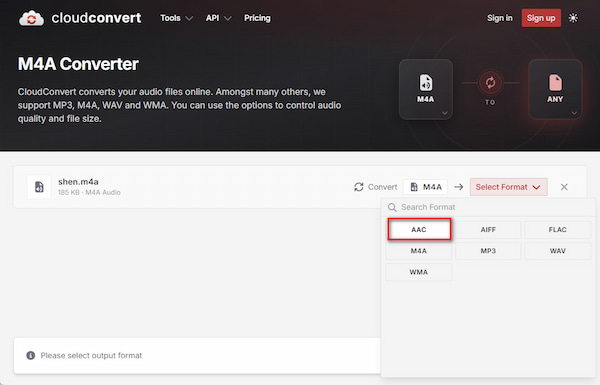Image resolution: width=600 pixels, height=385 pixels.
Task: Click the Convert refresh arrows icon
Action: click(x=359, y=187)
